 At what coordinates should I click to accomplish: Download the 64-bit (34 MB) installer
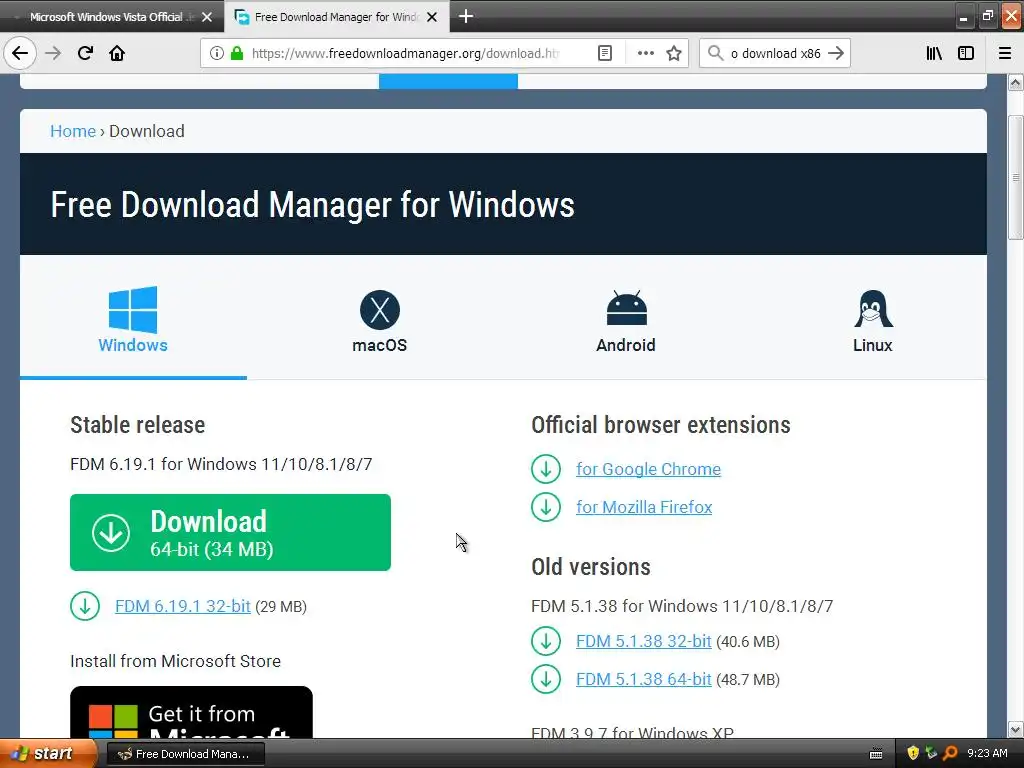click(x=231, y=532)
